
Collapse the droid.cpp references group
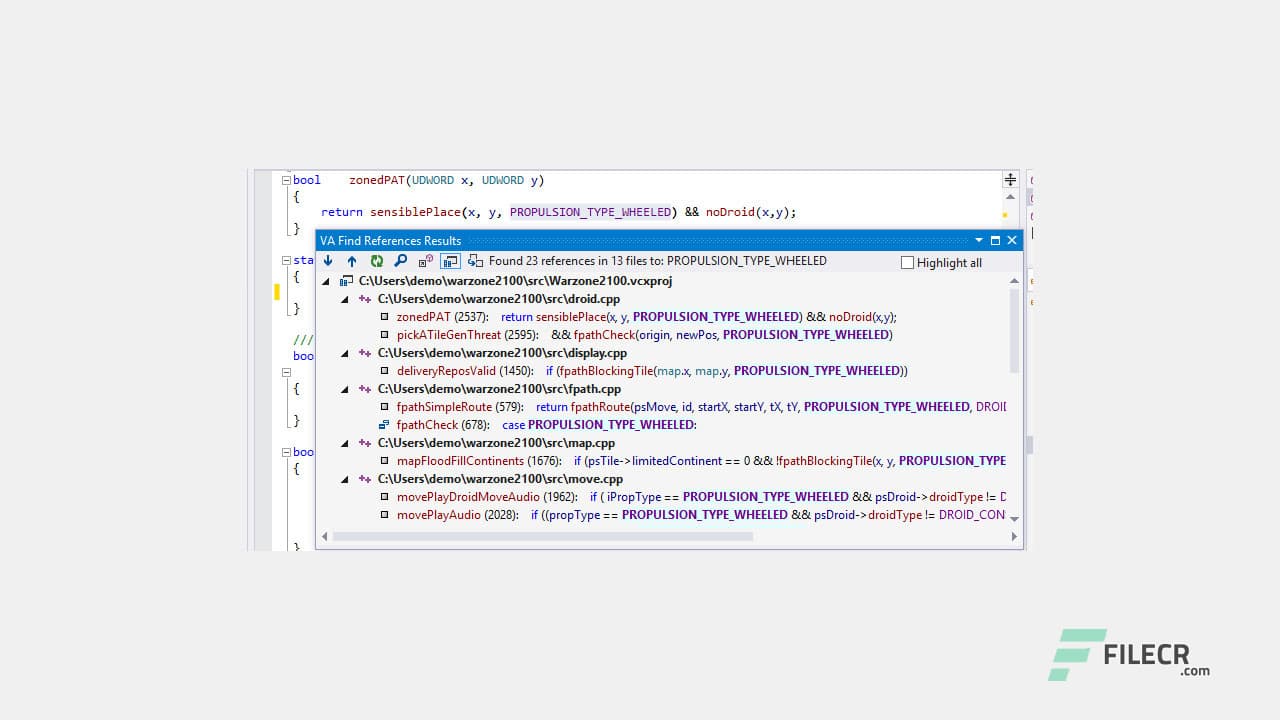[344, 298]
